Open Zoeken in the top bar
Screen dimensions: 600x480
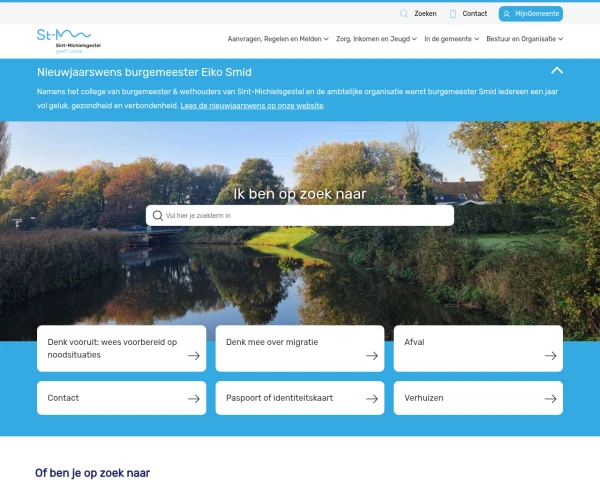pos(418,14)
